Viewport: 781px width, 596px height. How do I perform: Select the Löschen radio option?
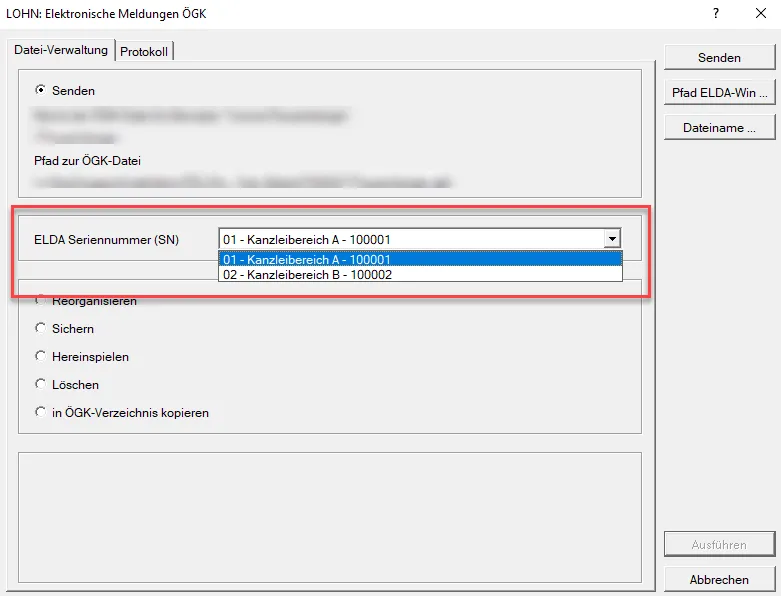pos(40,384)
